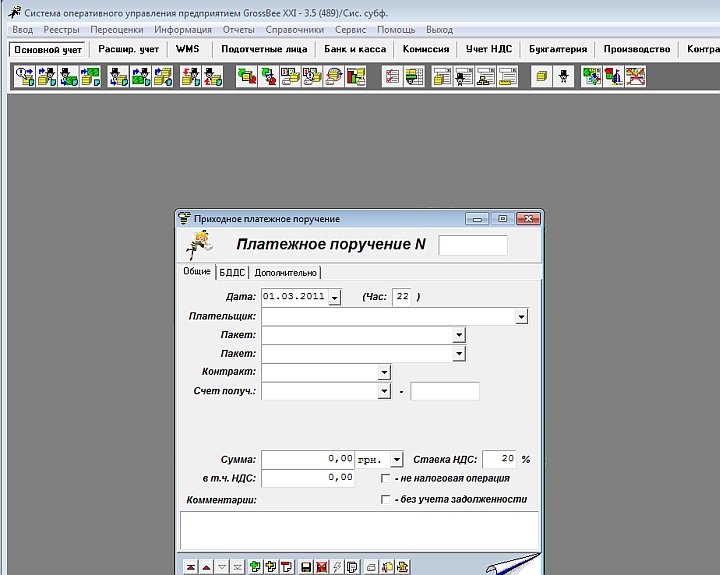Open the currency 'грн.' dropdown
Image resolution: width=720 pixels, height=575 pixels.
[x=397, y=459]
